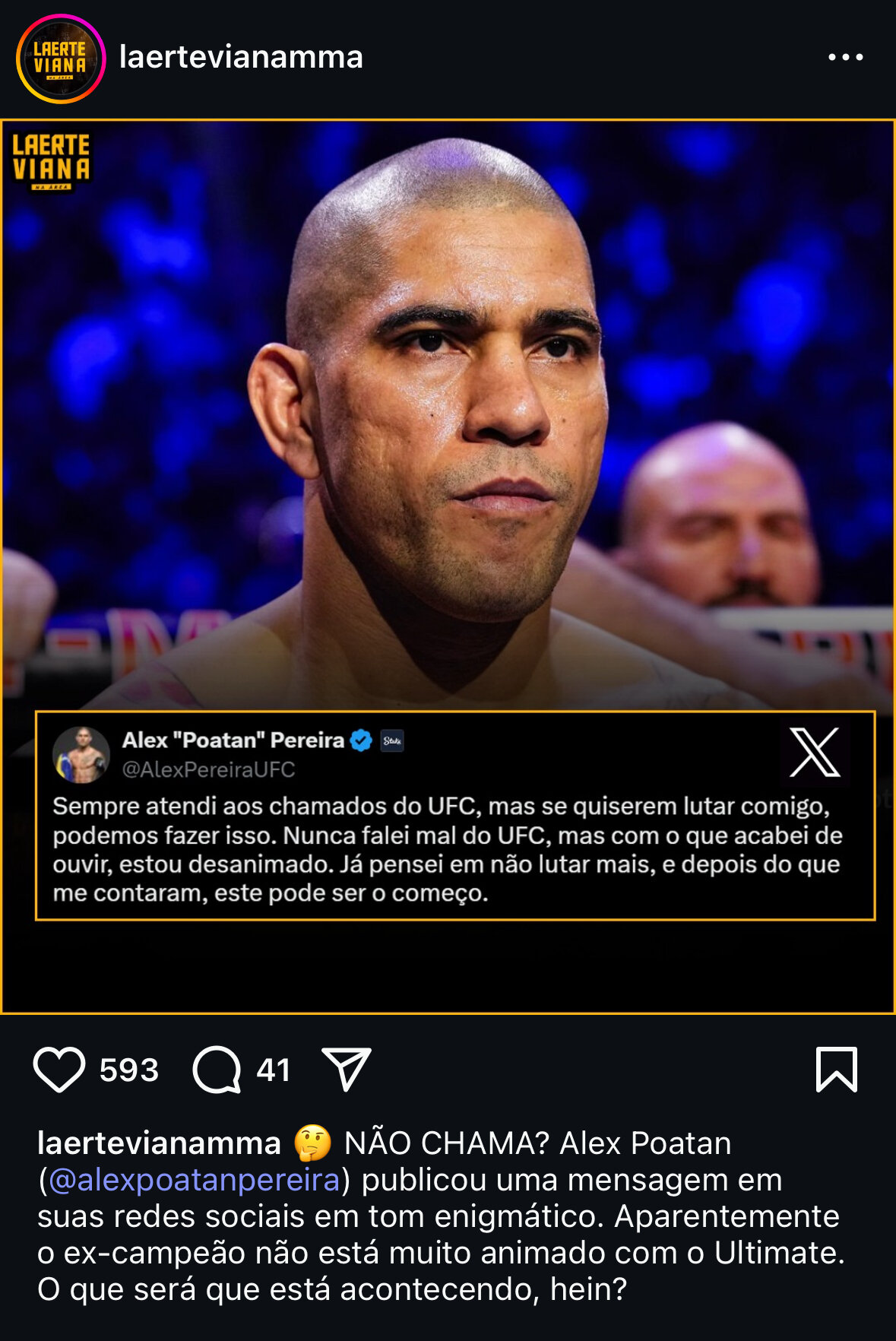Open comments via speech bubble icon
Viewport: 896px width, 1341px height.
217,1070
